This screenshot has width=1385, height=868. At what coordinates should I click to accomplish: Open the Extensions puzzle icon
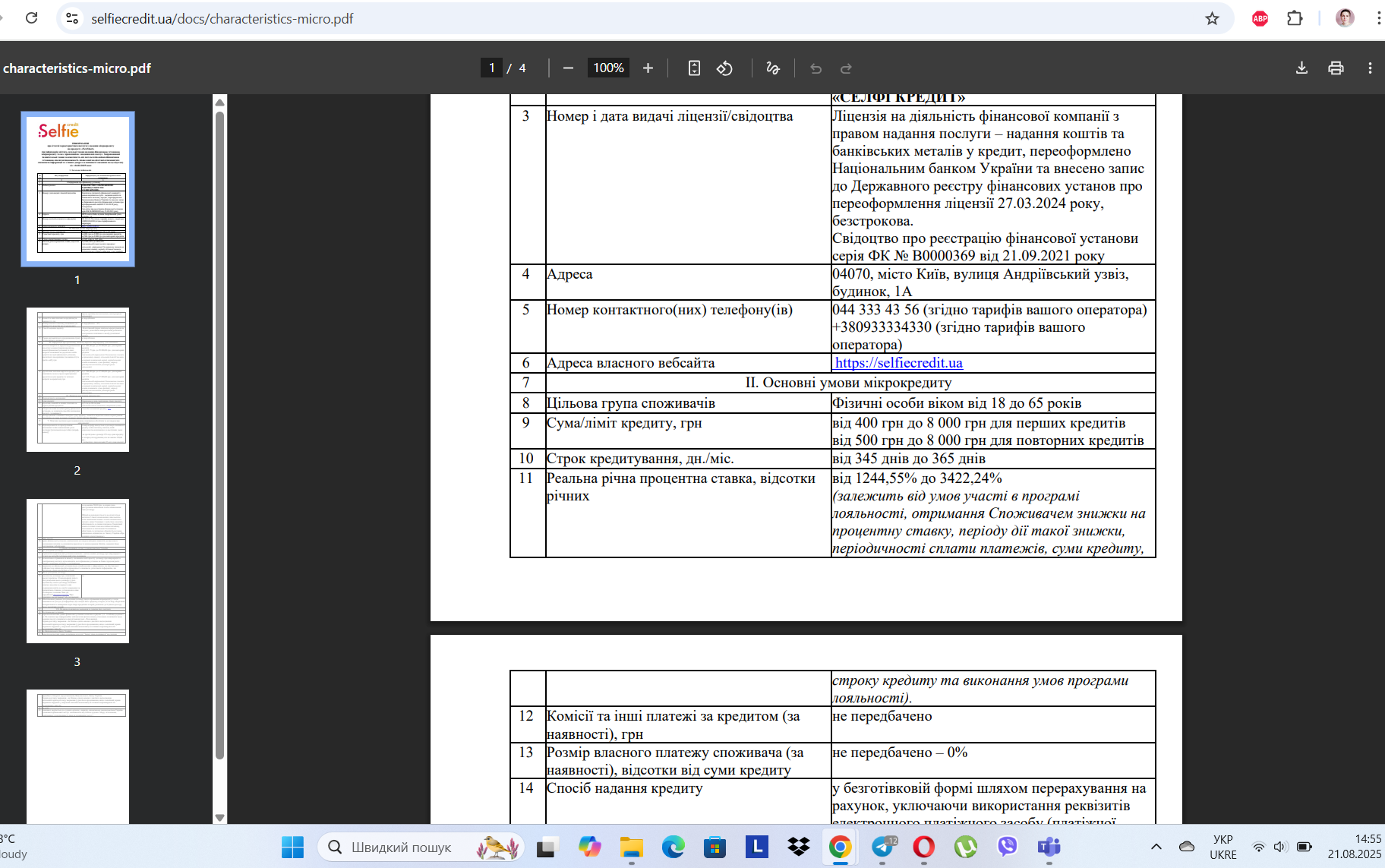pos(1295,18)
